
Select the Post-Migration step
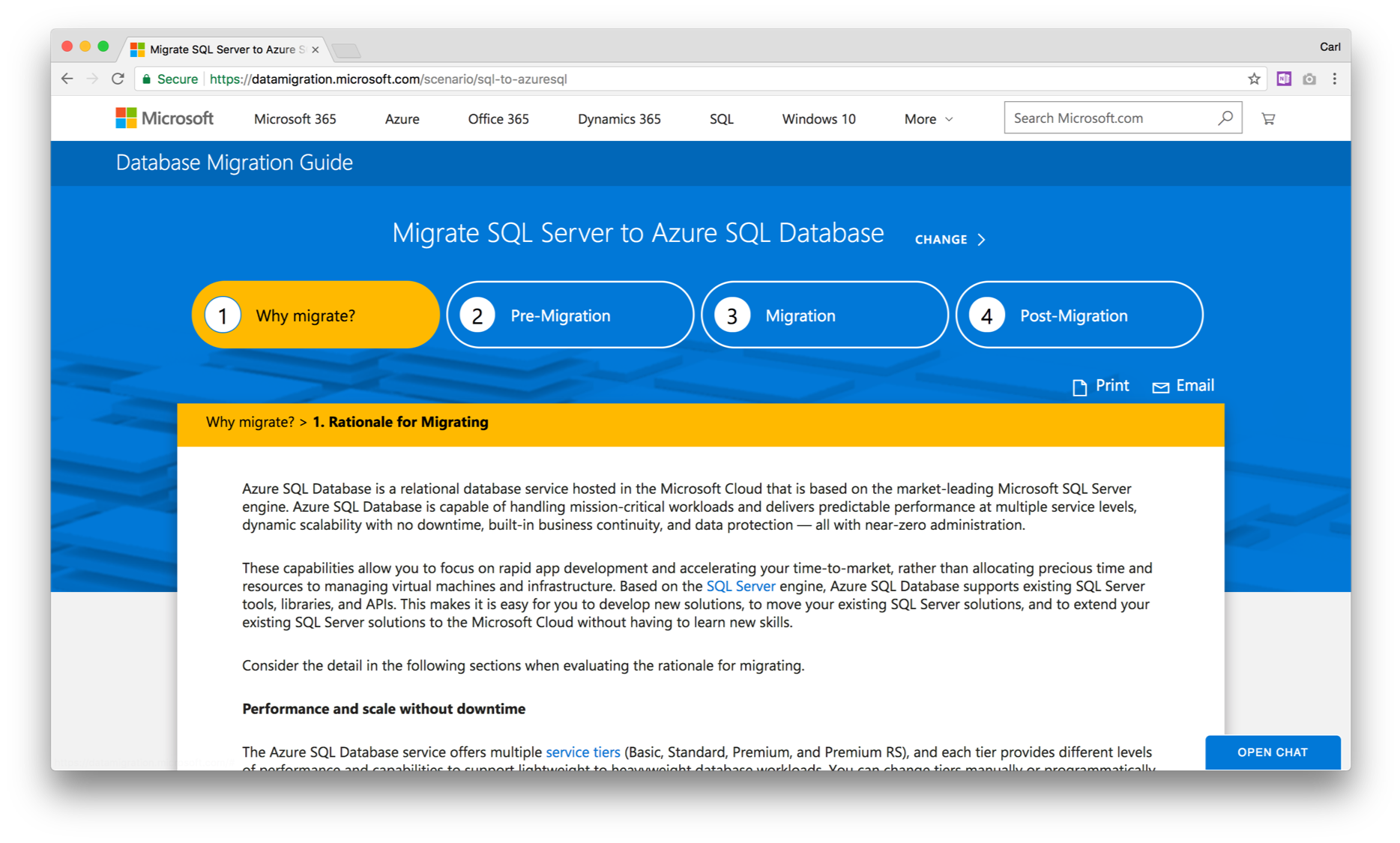[1079, 315]
